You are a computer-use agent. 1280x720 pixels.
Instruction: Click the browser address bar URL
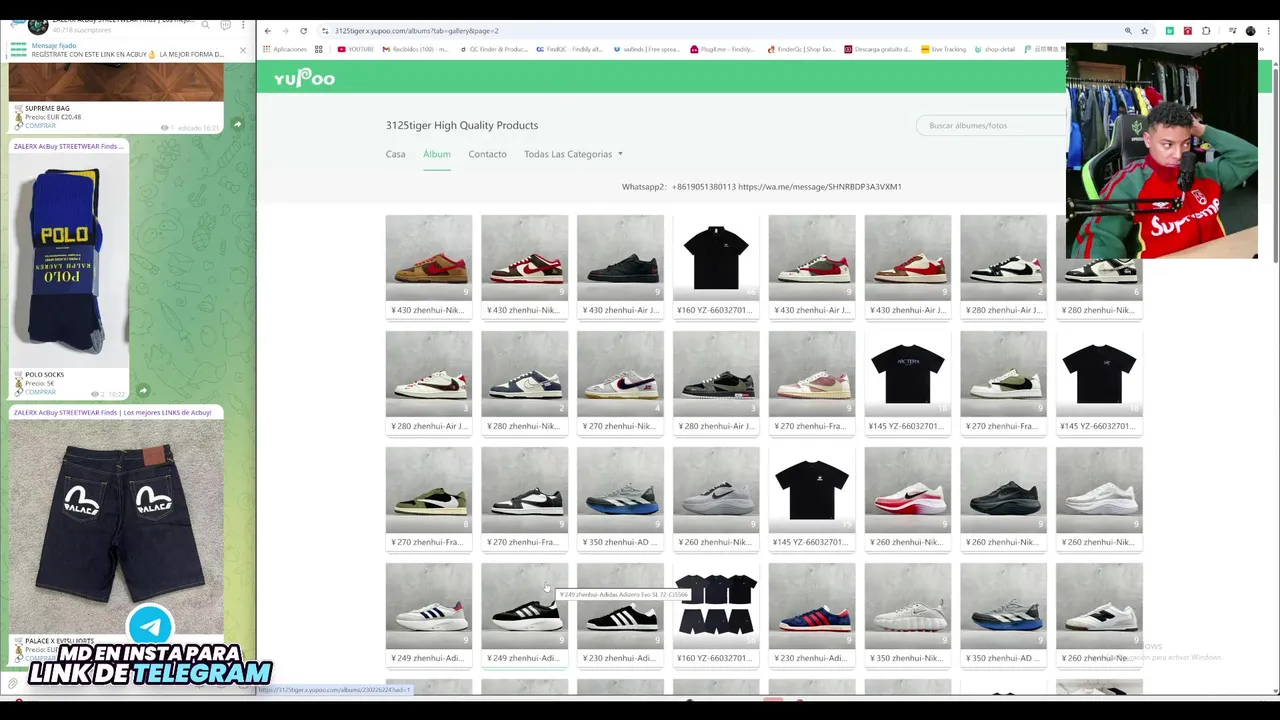(x=416, y=31)
